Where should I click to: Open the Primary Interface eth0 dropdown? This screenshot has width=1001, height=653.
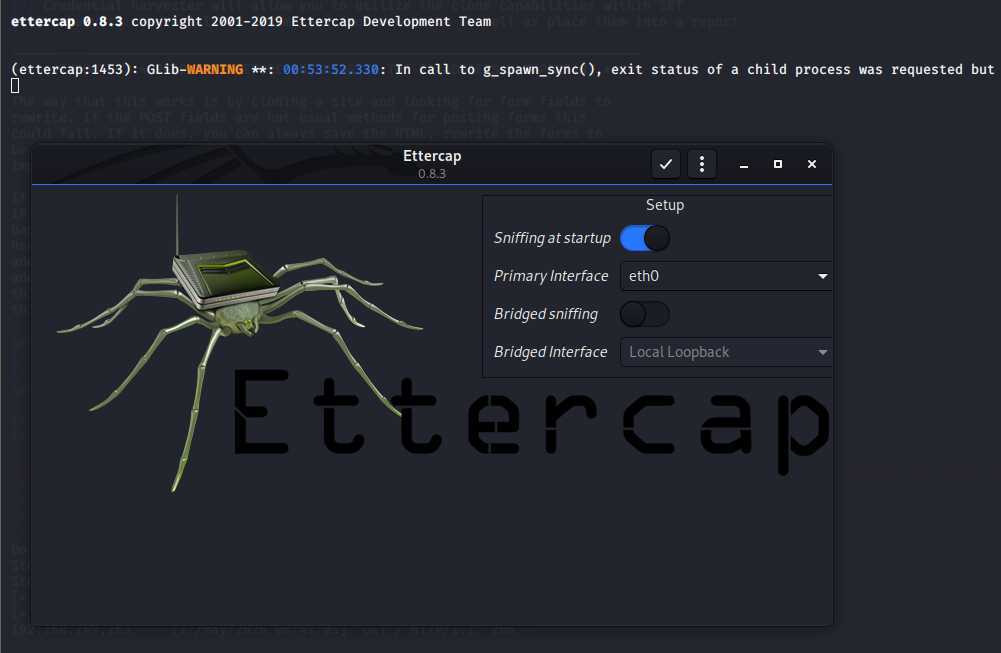pos(726,276)
